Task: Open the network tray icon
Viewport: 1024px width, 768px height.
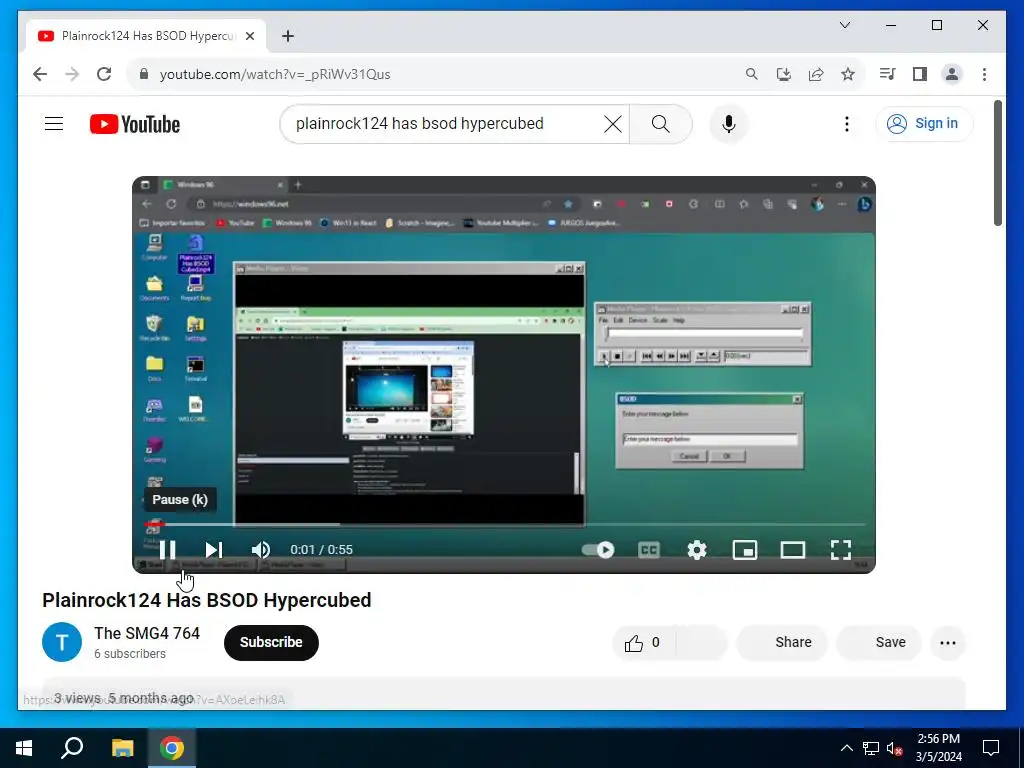Action: click(x=871, y=748)
